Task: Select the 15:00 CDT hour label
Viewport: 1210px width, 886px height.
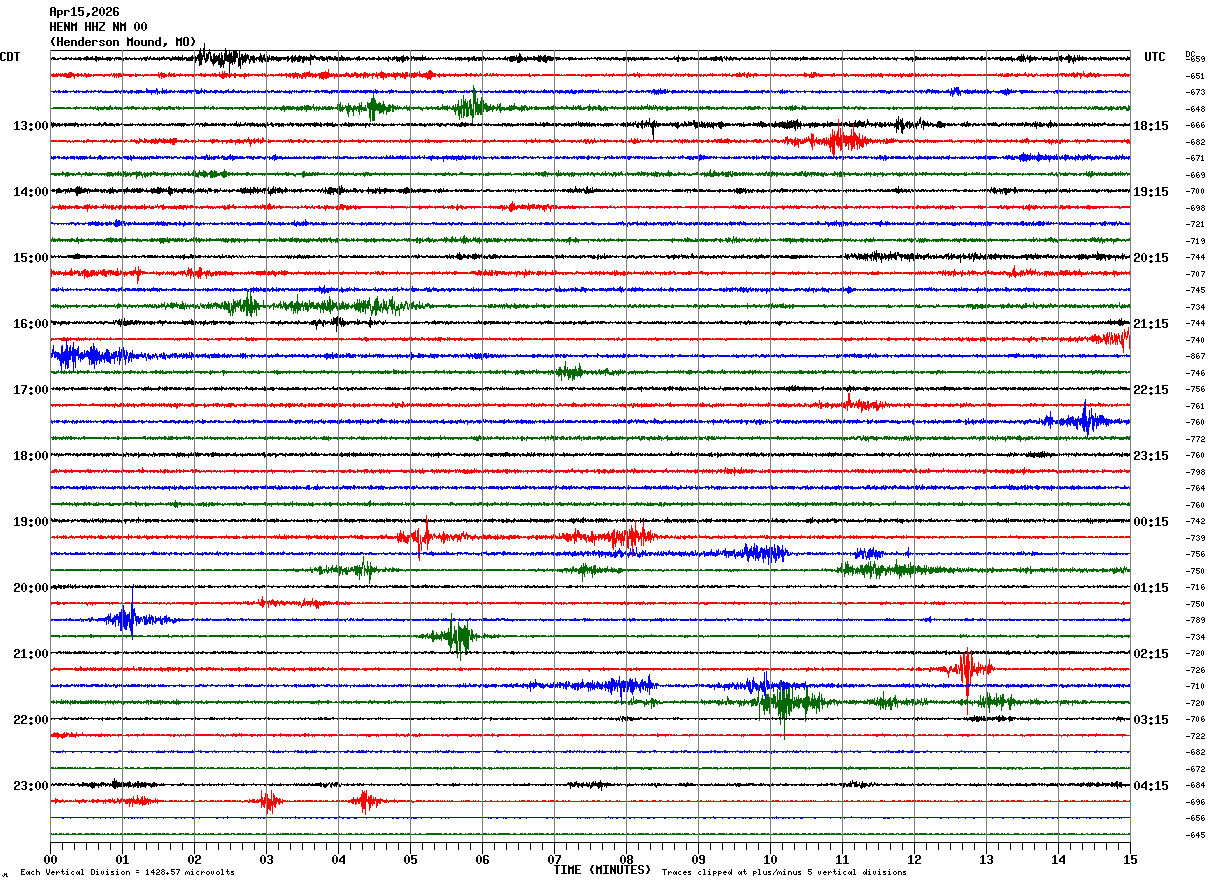Action: 30,258
